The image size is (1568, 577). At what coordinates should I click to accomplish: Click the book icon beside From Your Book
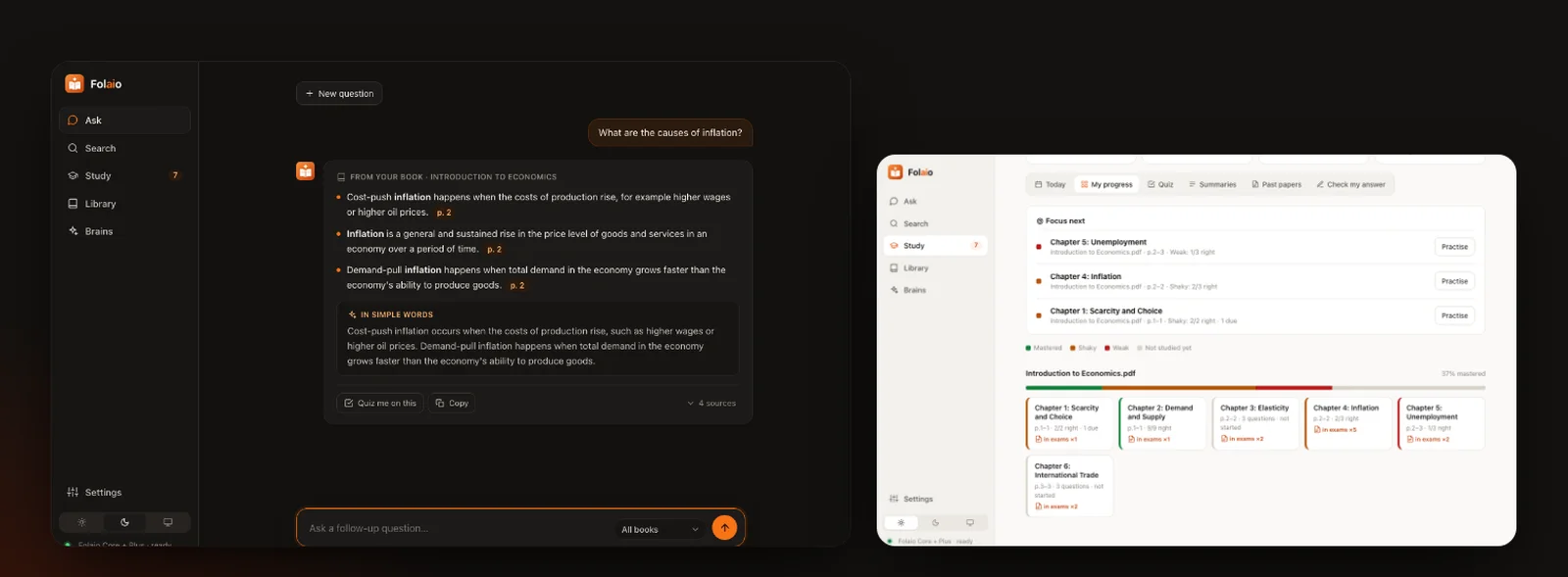pyautogui.click(x=341, y=177)
